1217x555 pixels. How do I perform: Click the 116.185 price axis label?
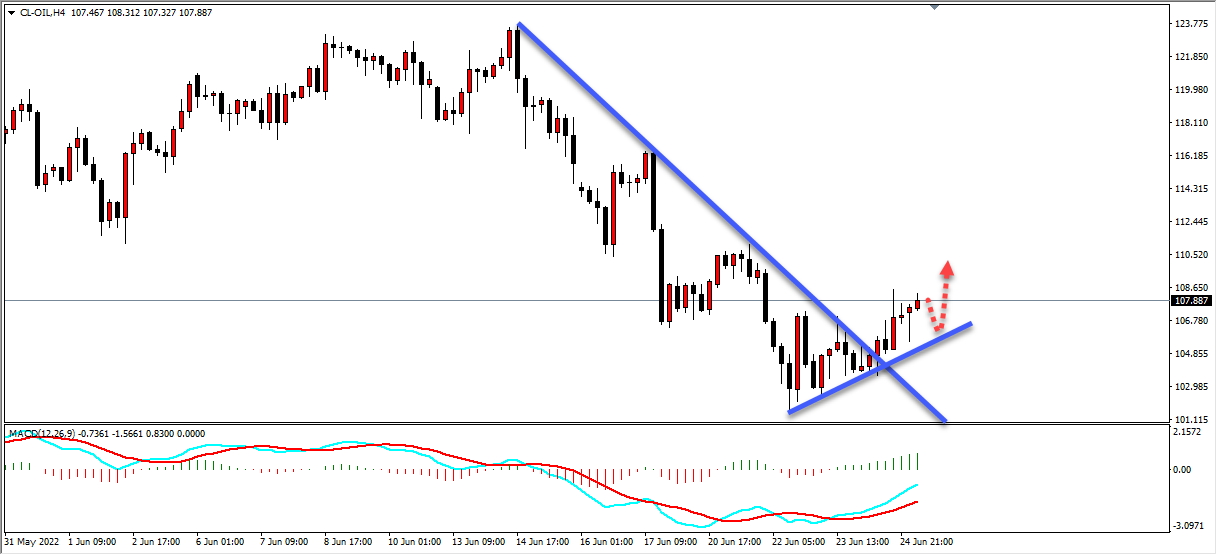click(1190, 156)
